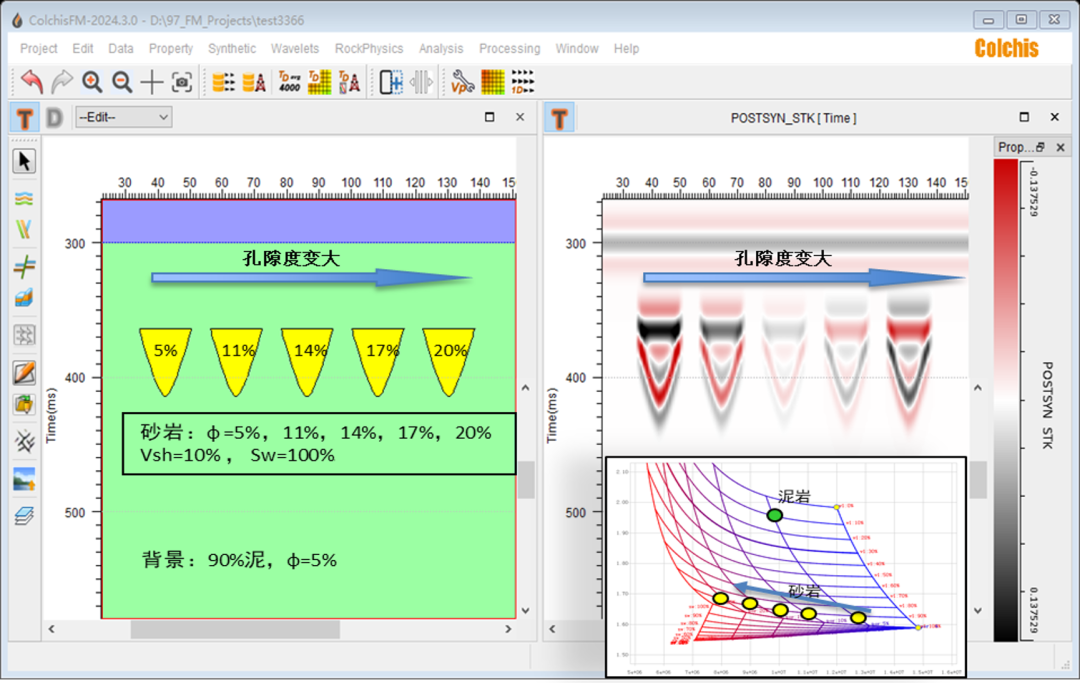Click the left panel horizontal scrollbar thumb

pyautogui.click(x=234, y=630)
